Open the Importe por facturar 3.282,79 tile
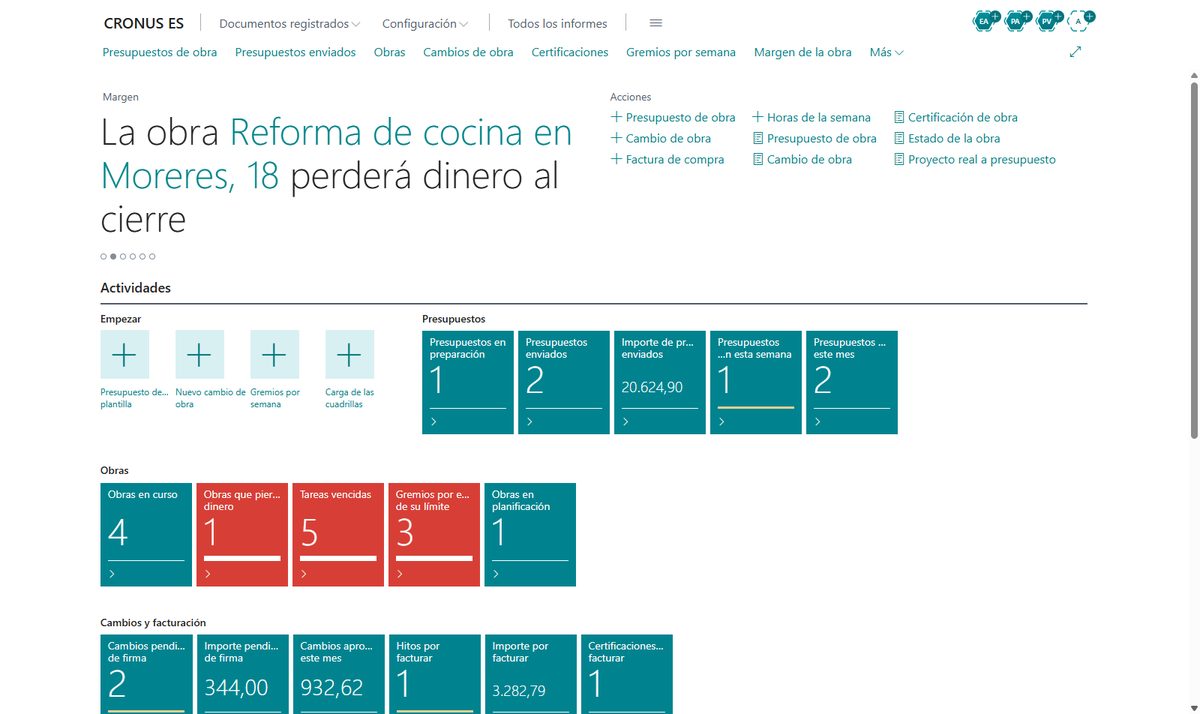The width and height of the screenshot is (1200, 714). click(530, 674)
